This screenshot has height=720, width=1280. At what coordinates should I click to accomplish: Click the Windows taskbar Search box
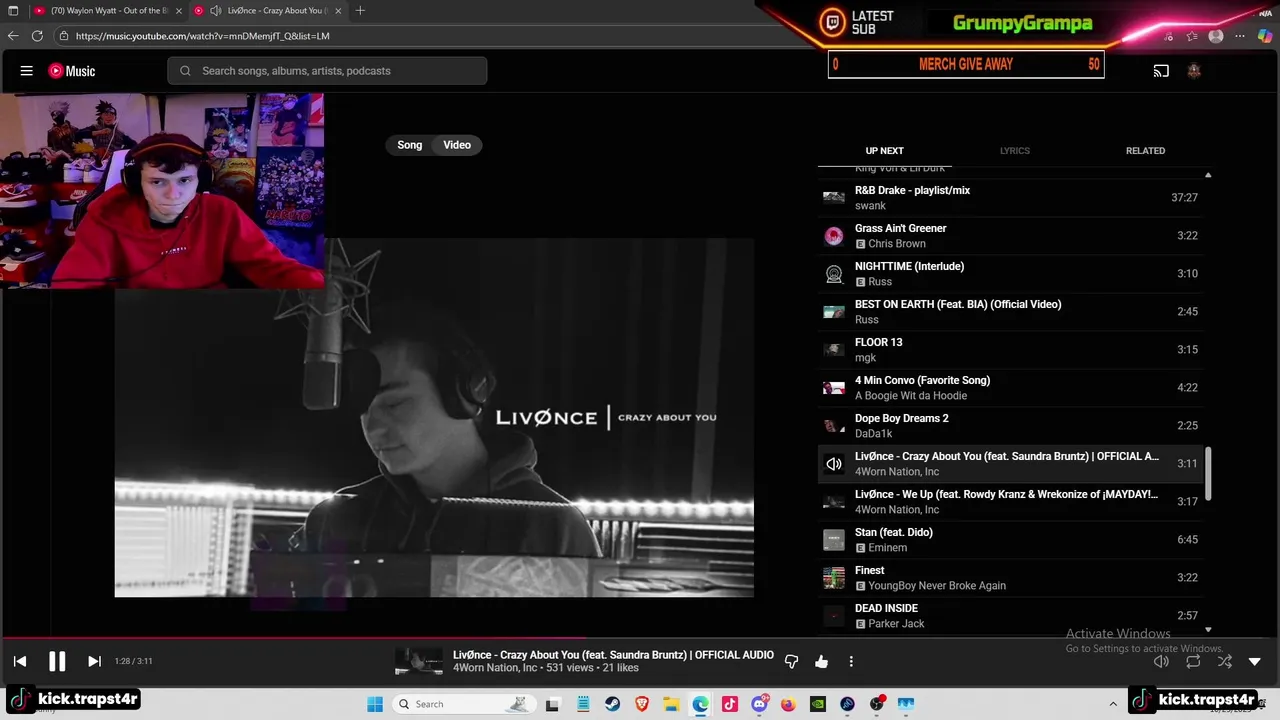click(465, 704)
